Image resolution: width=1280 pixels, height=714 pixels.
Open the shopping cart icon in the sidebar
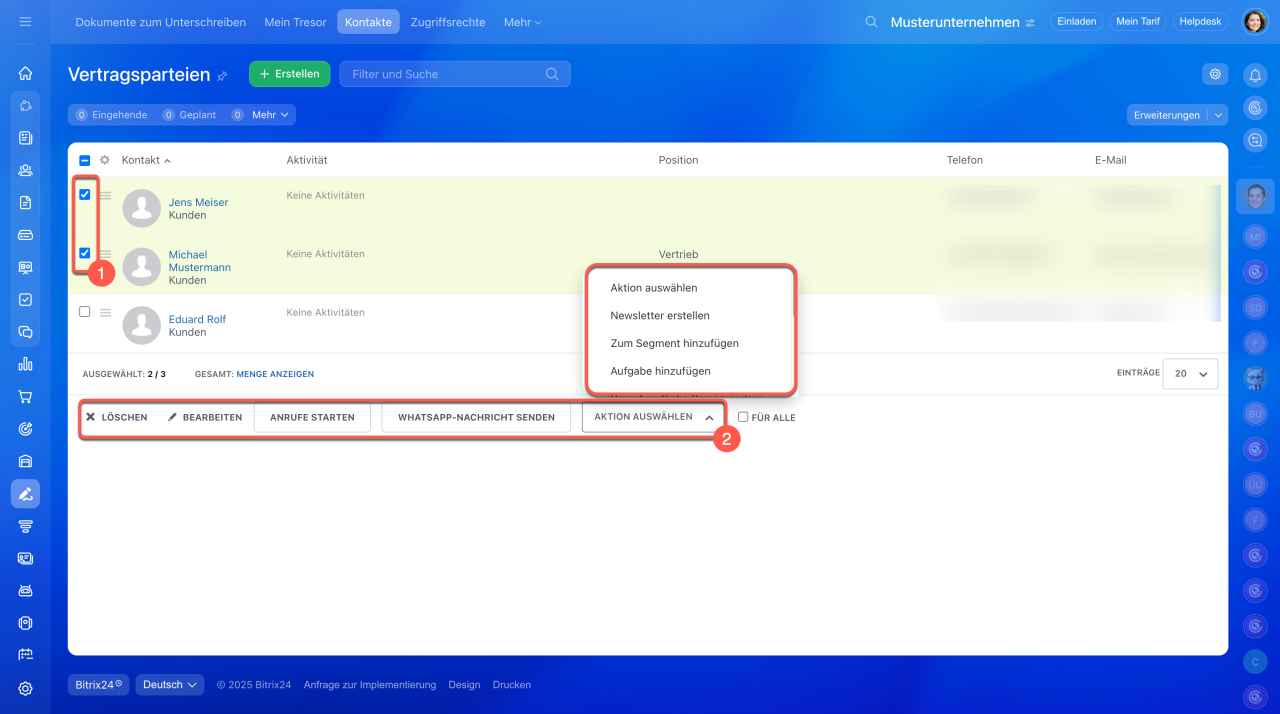[25, 397]
